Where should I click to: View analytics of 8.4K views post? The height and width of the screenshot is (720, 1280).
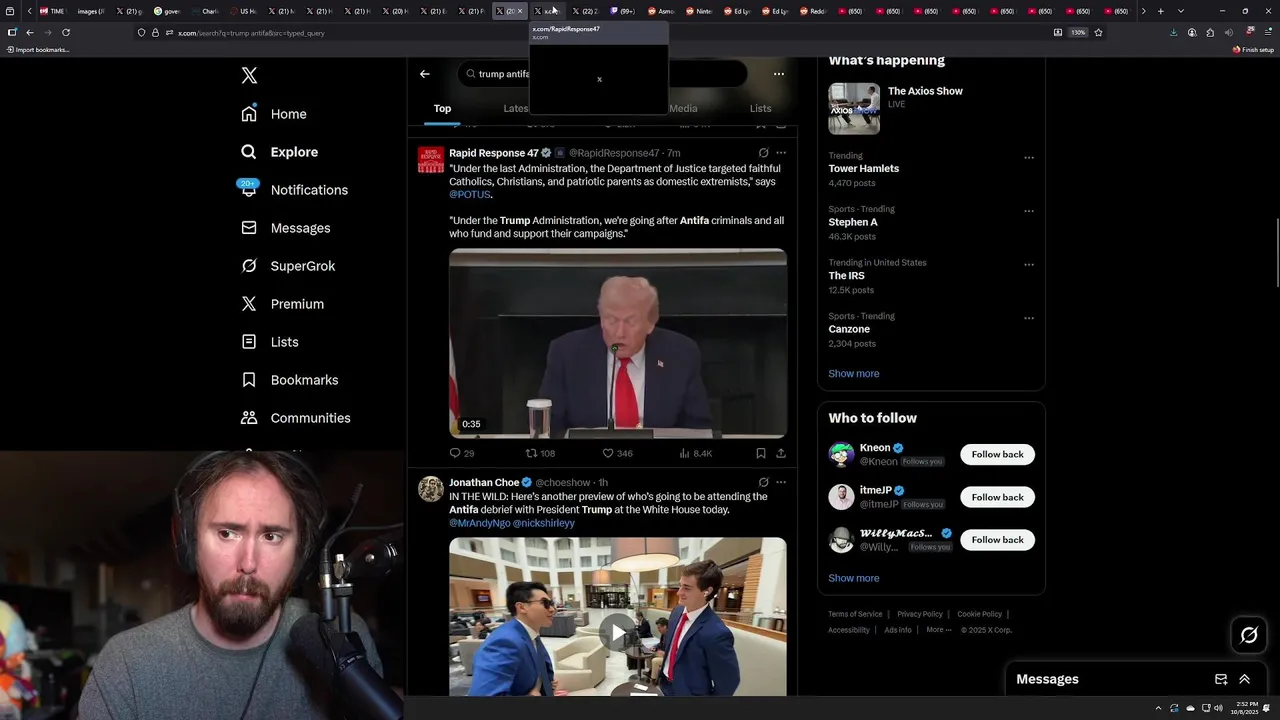695,453
